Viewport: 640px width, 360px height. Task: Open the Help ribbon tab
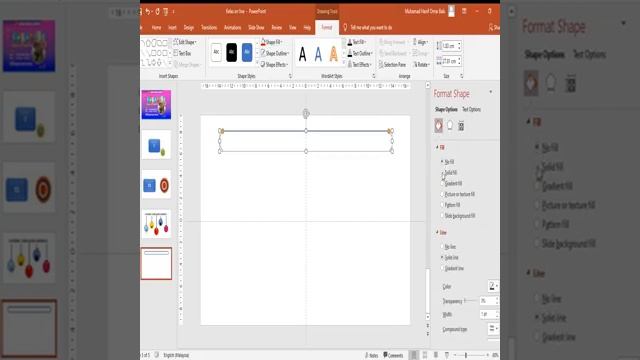[x=307, y=27]
